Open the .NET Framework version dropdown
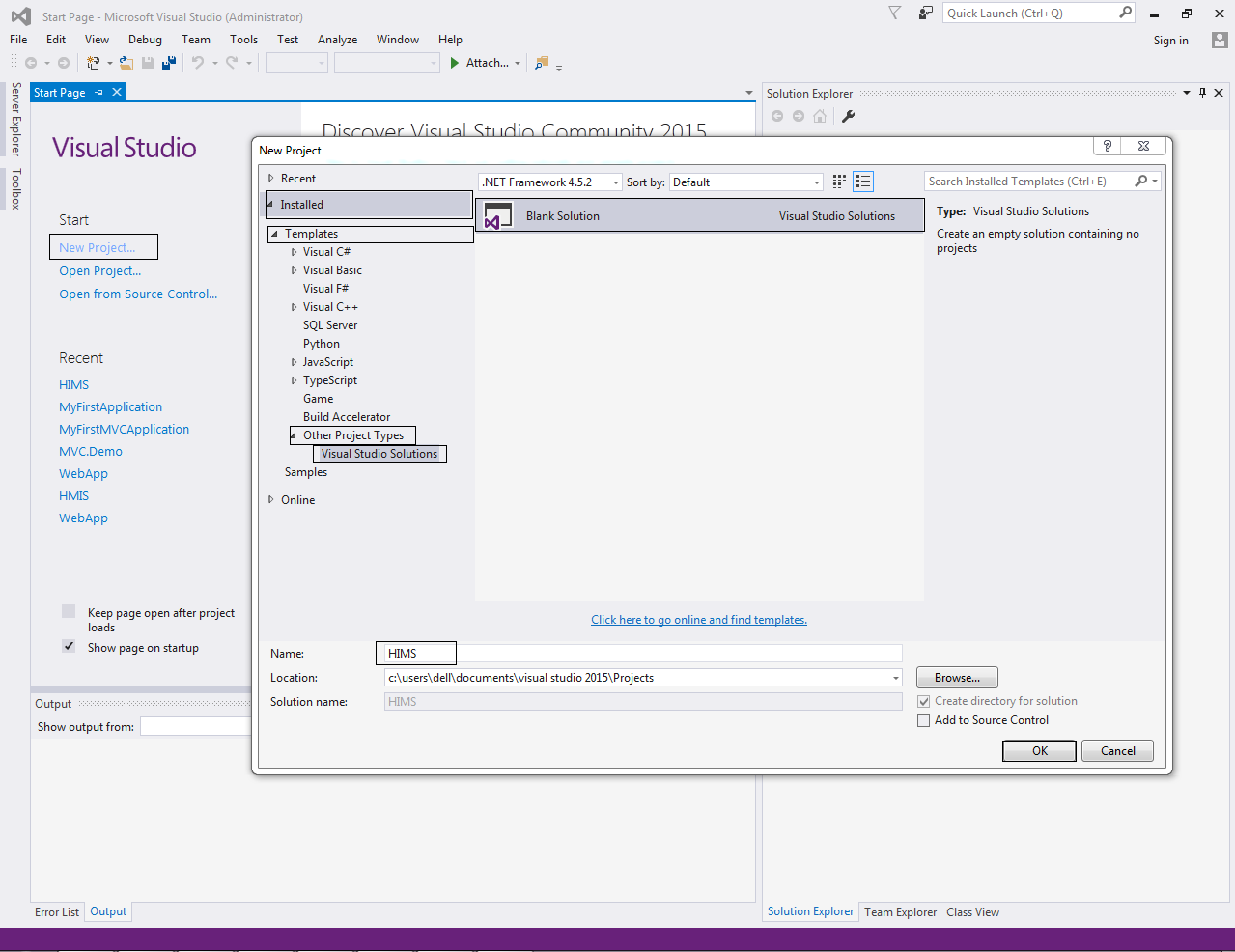This screenshot has width=1235, height=952. (x=615, y=182)
